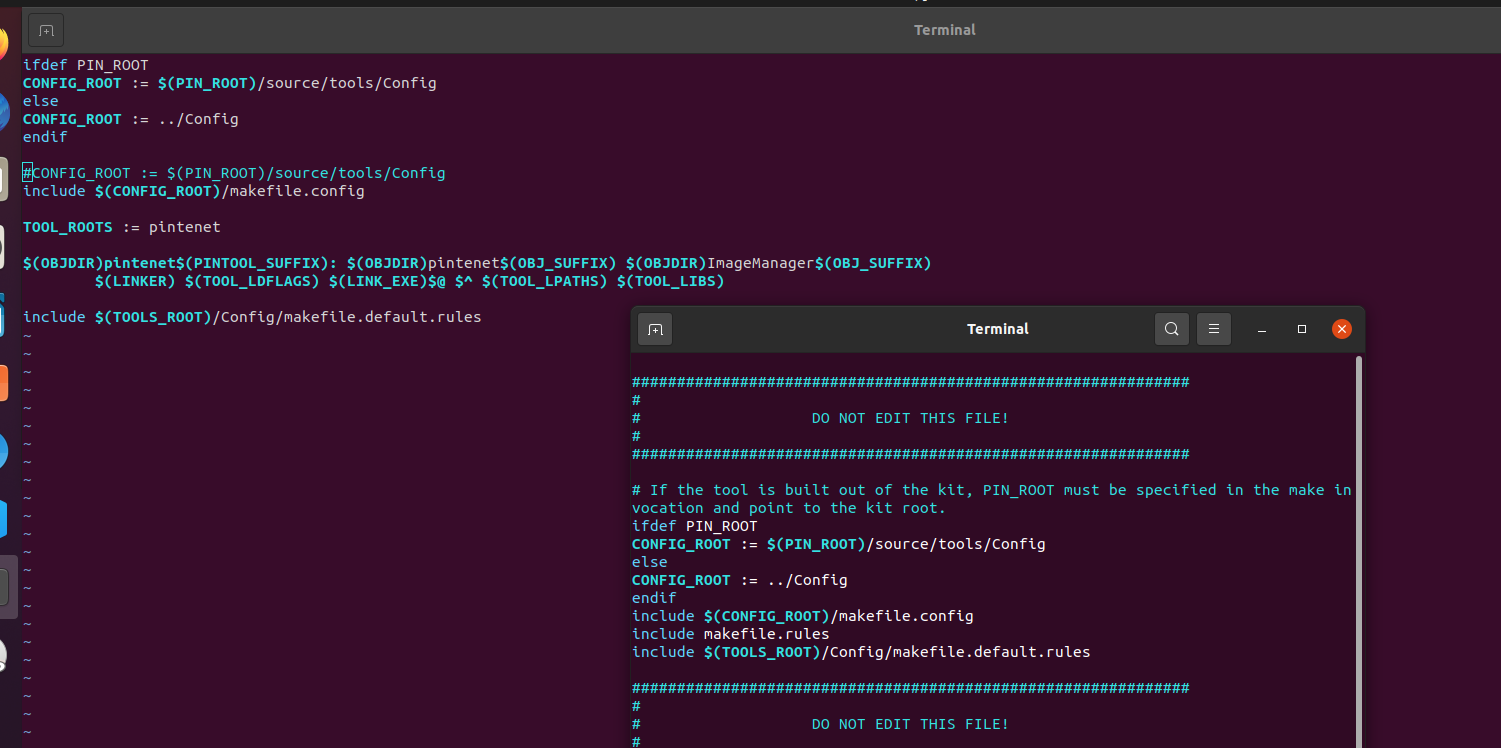The height and width of the screenshot is (748, 1501).
Task: Click the 'ifdef PIN_ROOT' line in the background terminal
Action: (x=86, y=65)
